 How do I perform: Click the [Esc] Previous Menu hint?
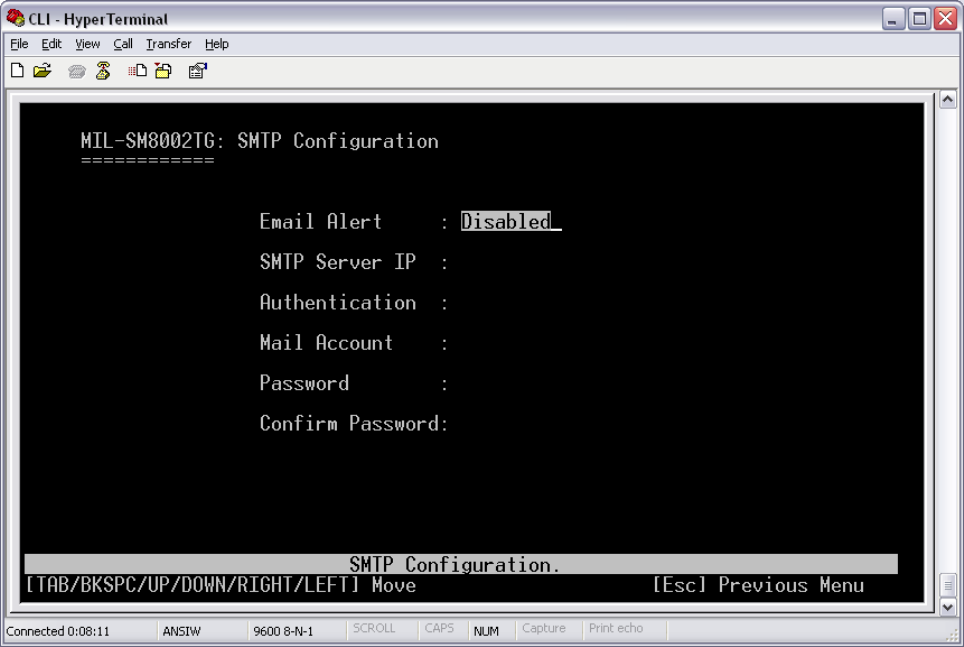(x=758, y=585)
